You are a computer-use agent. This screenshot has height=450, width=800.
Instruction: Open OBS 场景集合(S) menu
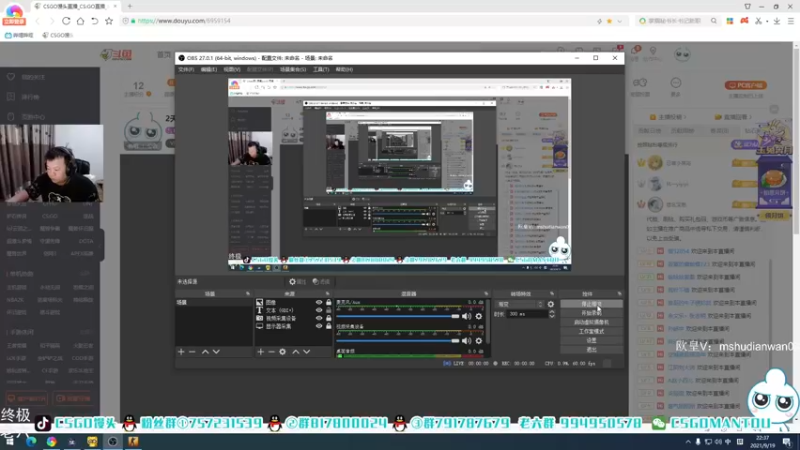click(293, 69)
